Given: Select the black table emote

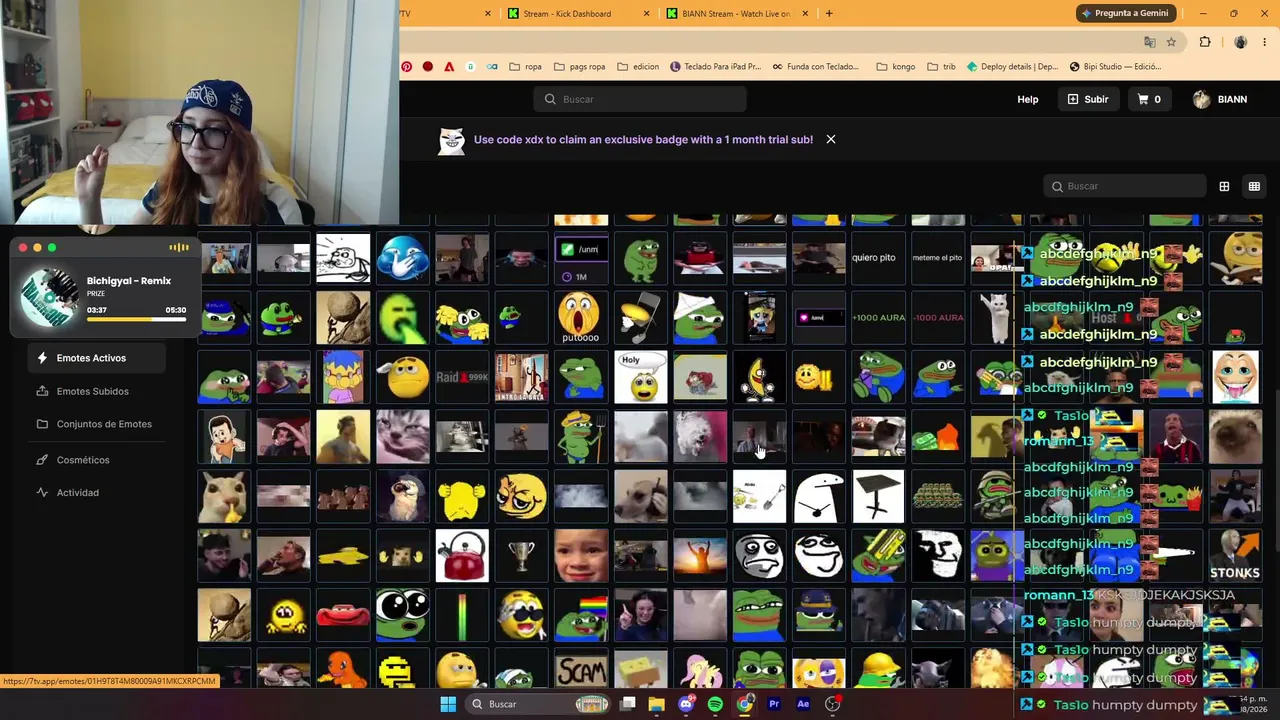Looking at the screenshot, I should (x=879, y=496).
